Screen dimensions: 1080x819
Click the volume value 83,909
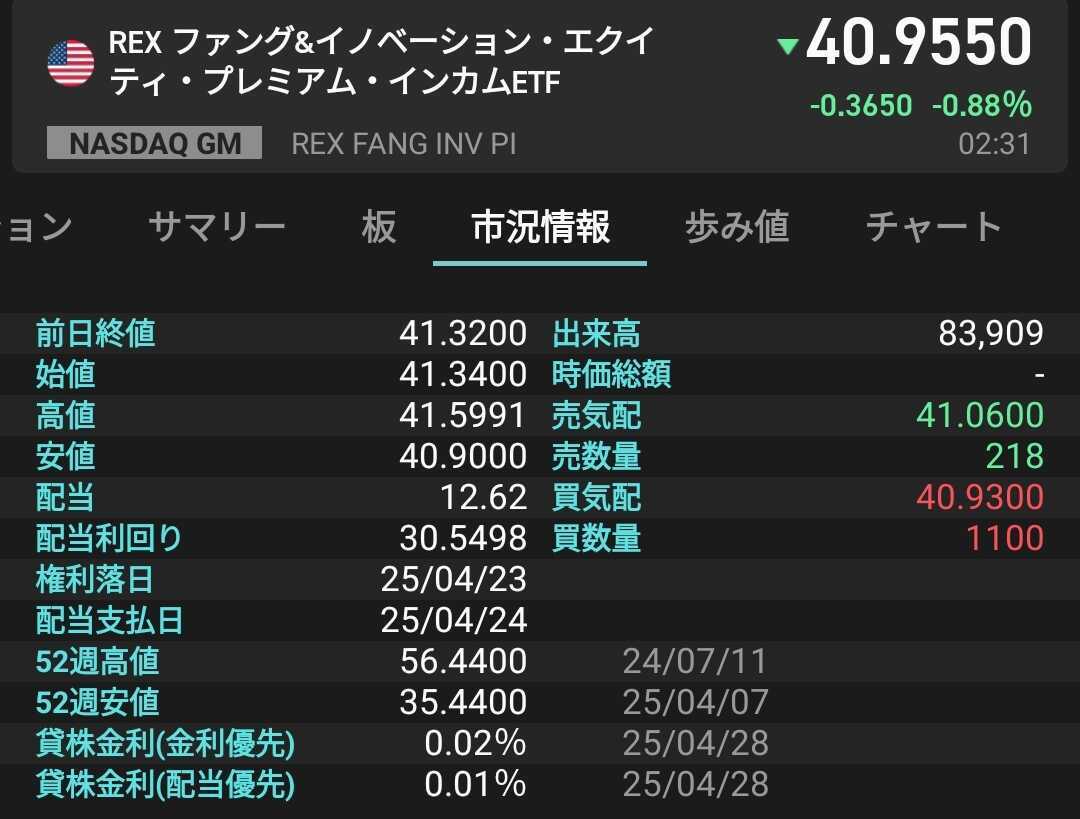991,333
